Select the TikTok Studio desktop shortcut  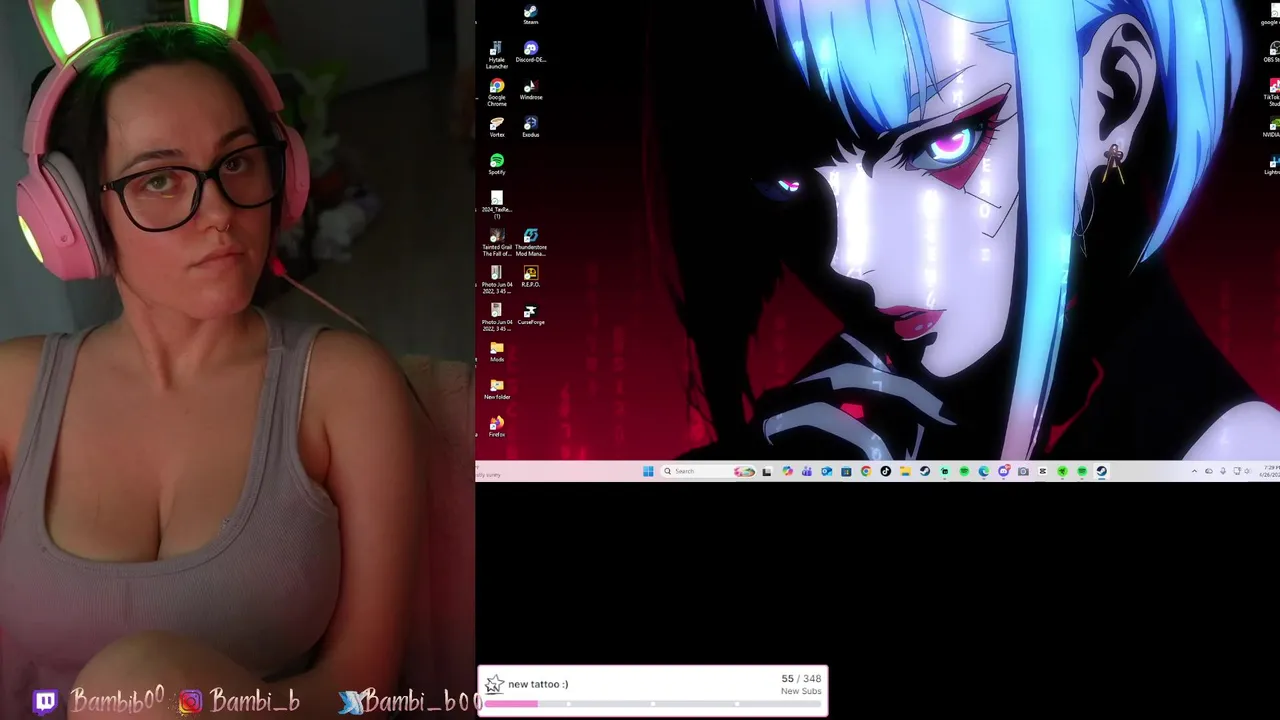coord(1273,93)
